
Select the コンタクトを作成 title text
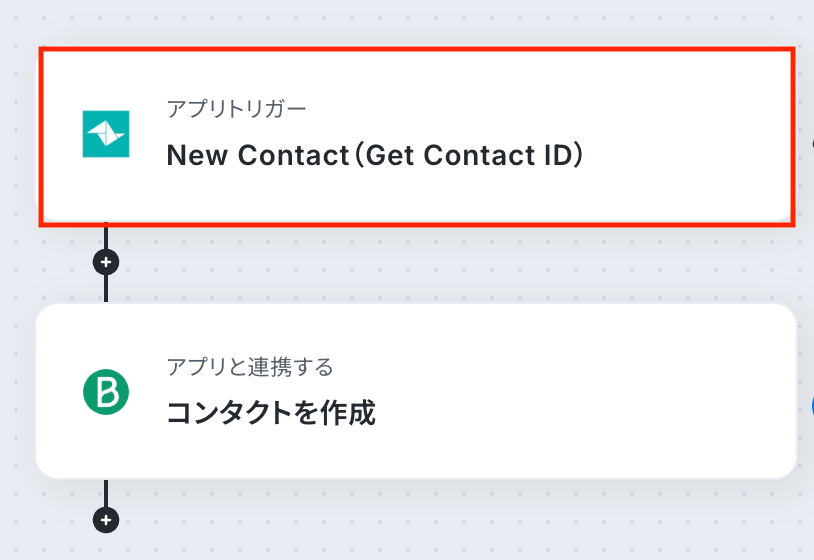pyautogui.click(x=270, y=413)
